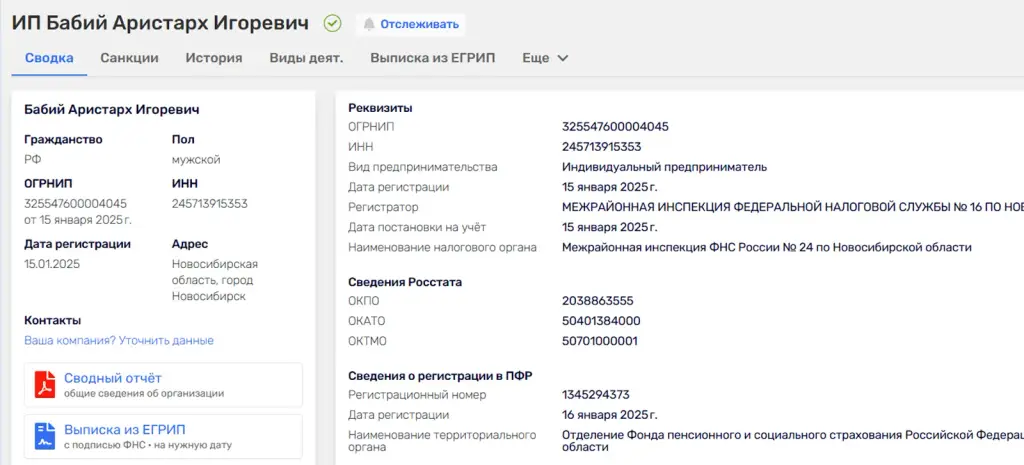Image resolution: width=1024 pixels, height=465 pixels.
Task: Open the Сводный отчёт link
Action: click(x=112, y=378)
